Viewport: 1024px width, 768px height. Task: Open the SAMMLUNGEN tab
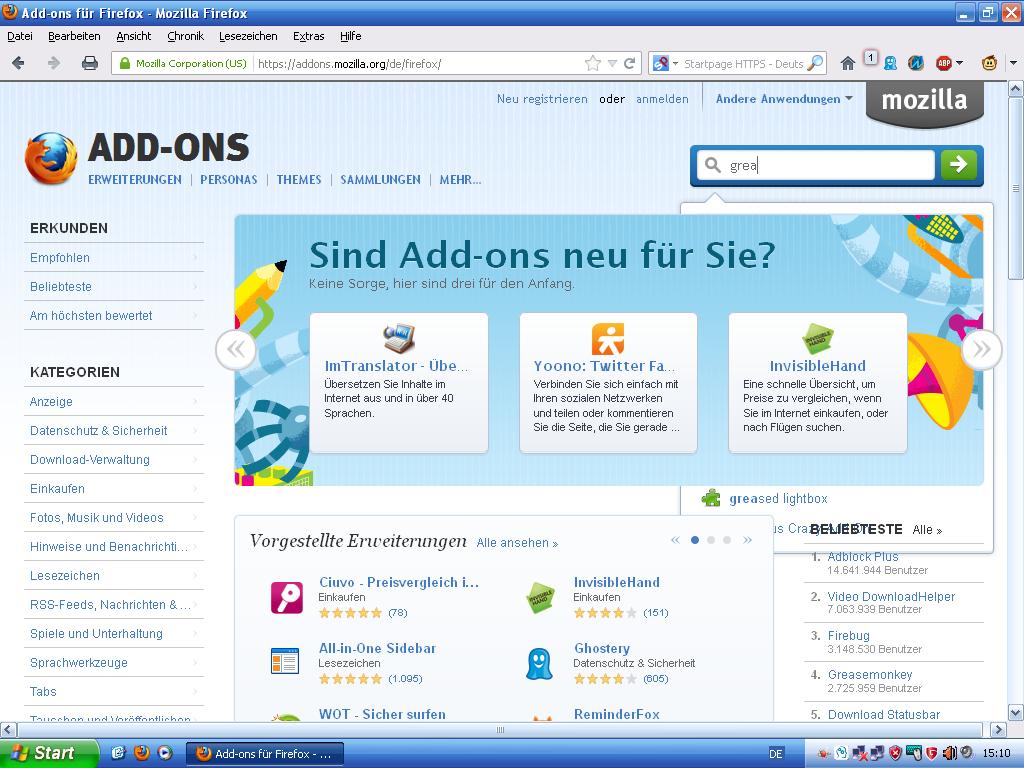[x=380, y=180]
